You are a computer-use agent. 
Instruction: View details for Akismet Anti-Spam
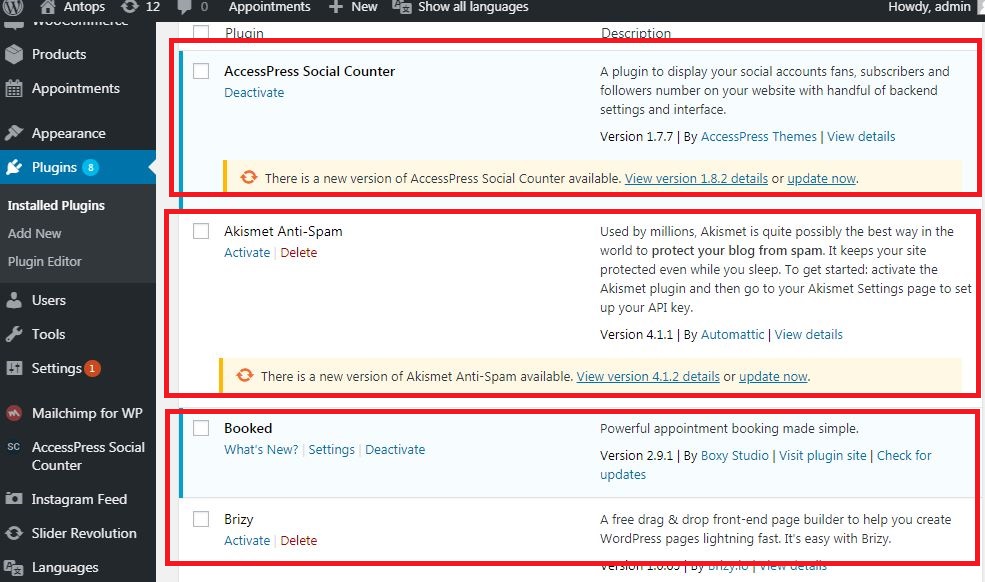click(808, 334)
